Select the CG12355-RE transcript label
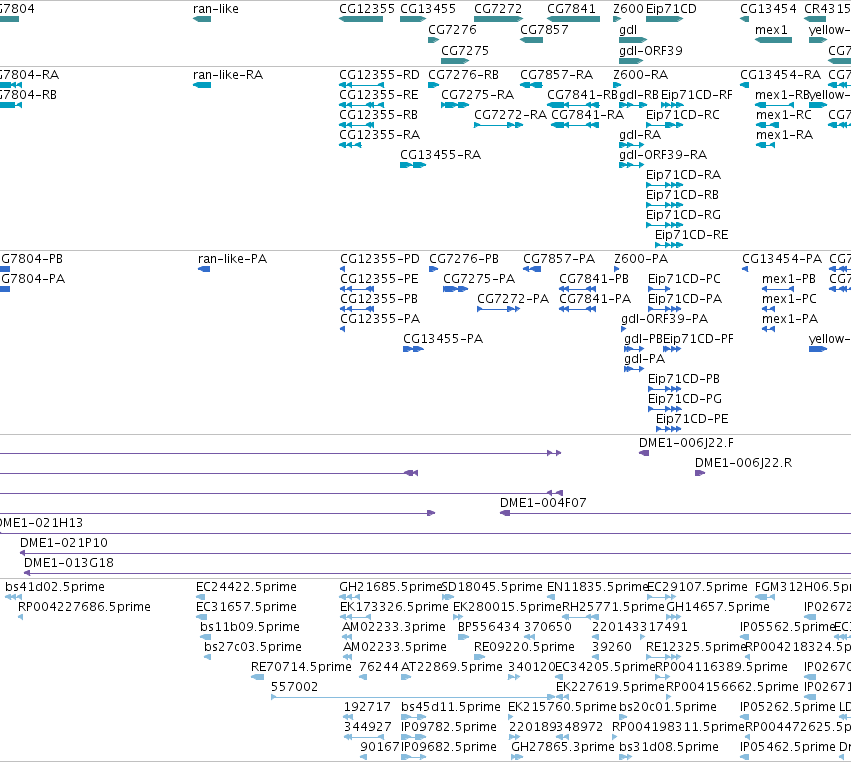 [x=379, y=95]
